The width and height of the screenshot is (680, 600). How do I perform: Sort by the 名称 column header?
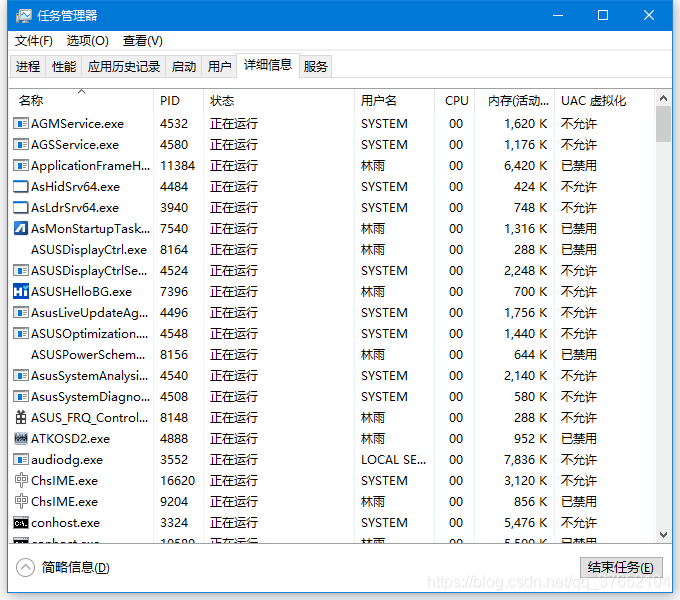(81, 101)
